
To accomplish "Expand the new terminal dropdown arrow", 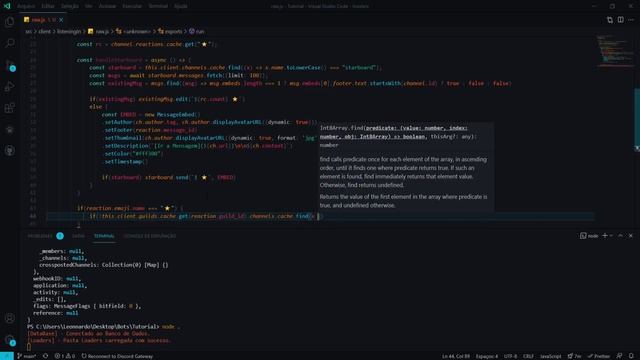I will tap(611, 236).
